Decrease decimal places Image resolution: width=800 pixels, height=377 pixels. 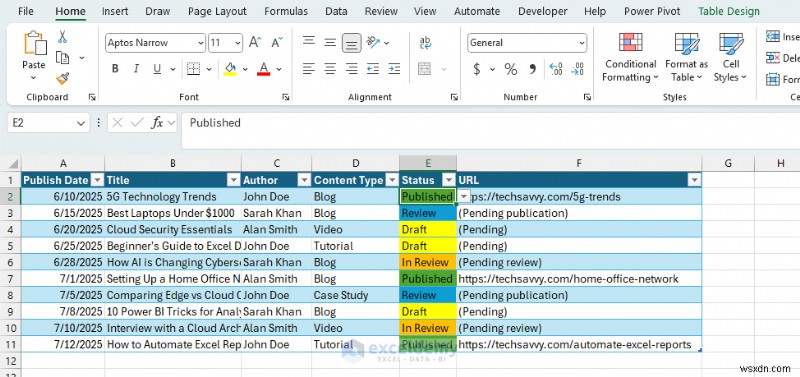pyautogui.click(x=578, y=69)
